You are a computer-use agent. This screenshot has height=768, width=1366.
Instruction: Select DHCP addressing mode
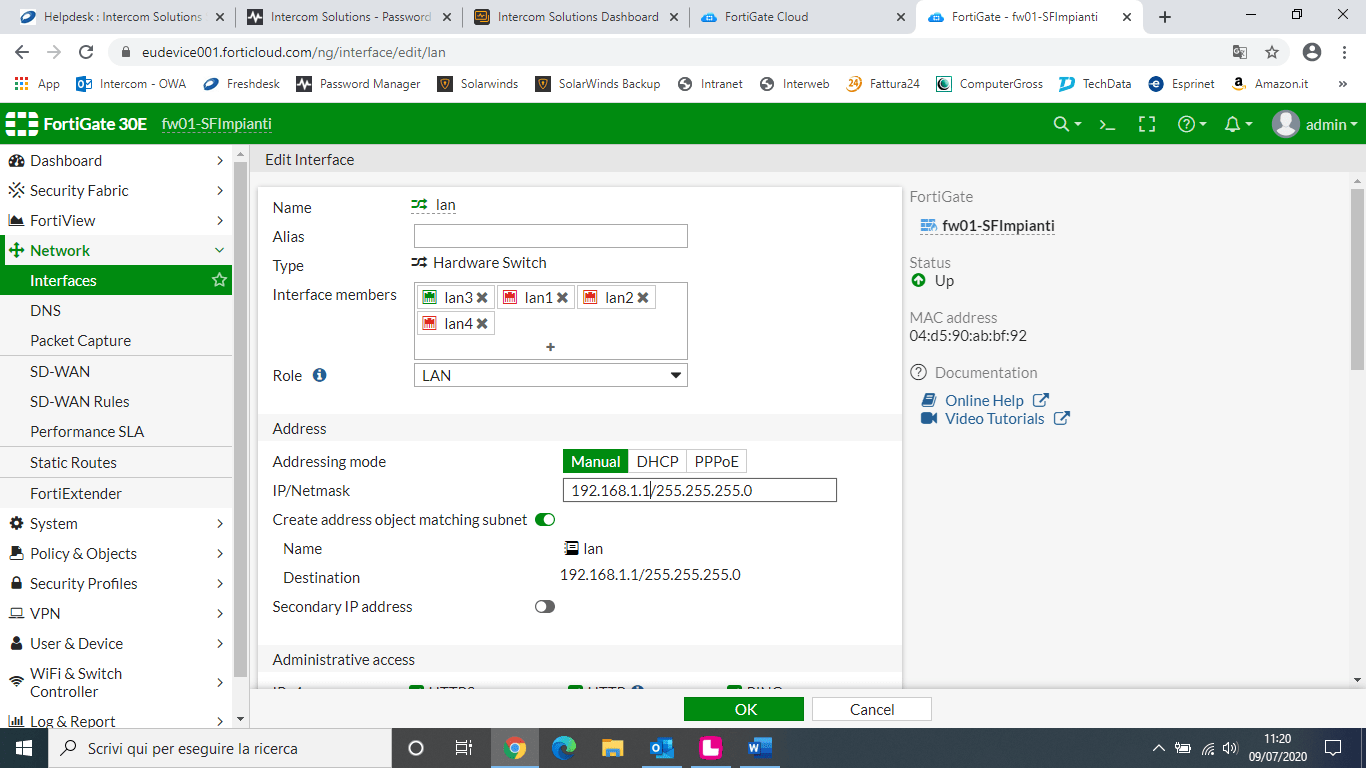657,461
